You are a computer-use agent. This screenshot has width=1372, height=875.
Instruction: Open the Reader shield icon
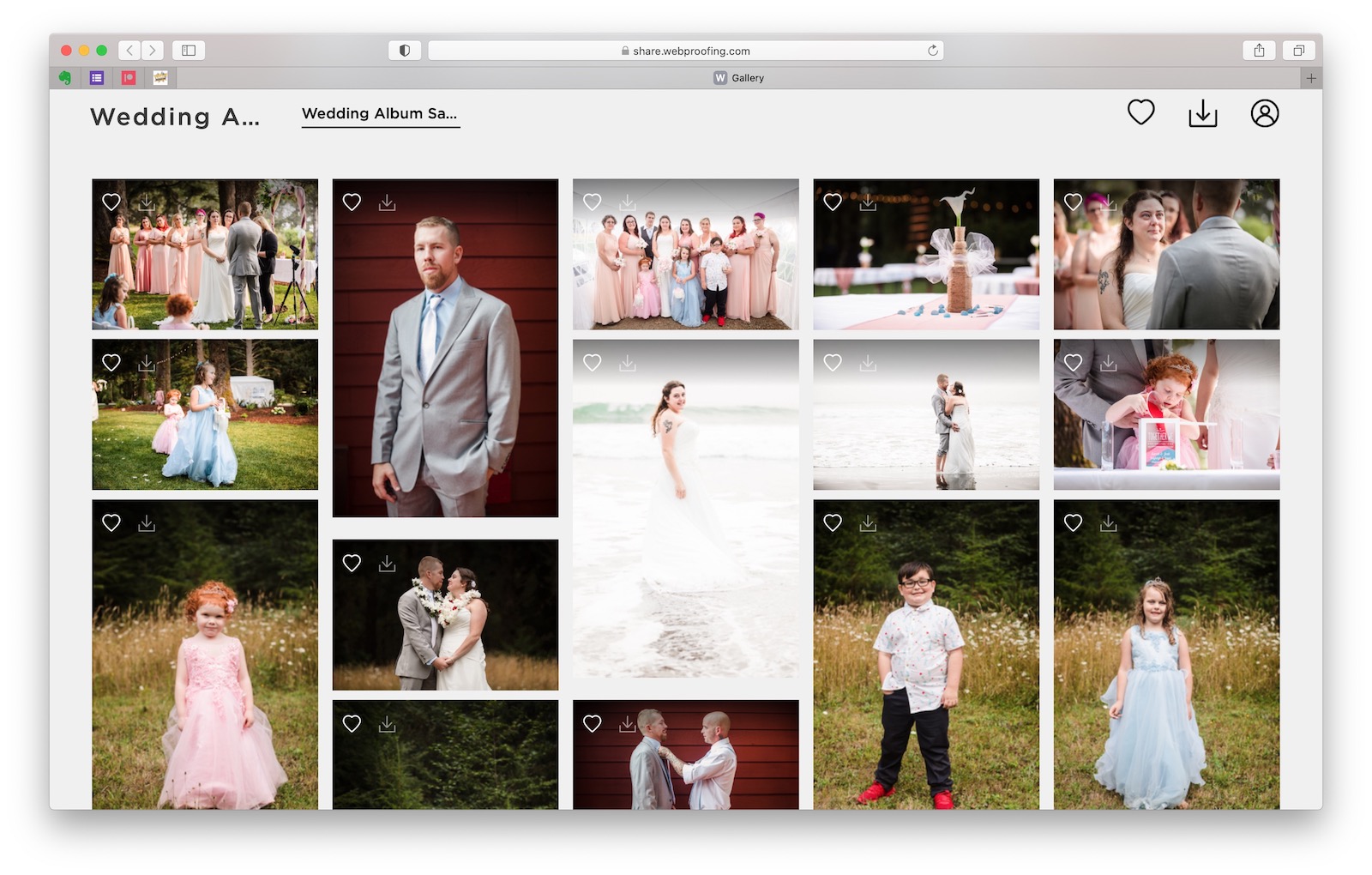tap(404, 50)
